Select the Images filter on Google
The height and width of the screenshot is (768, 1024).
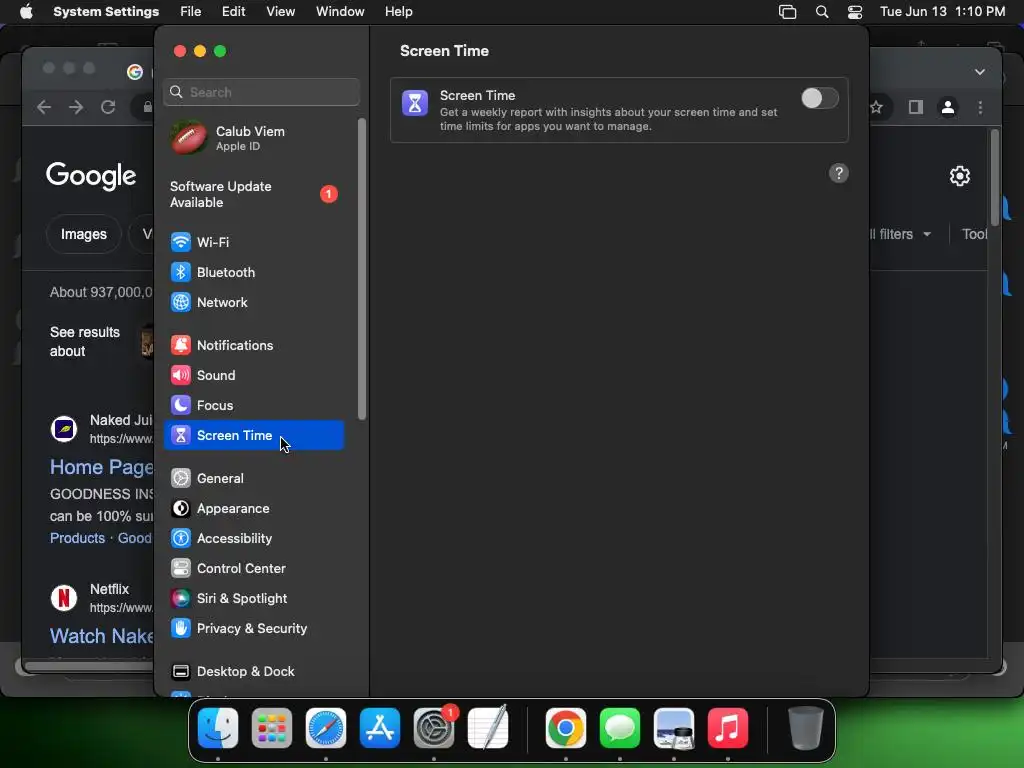click(84, 234)
